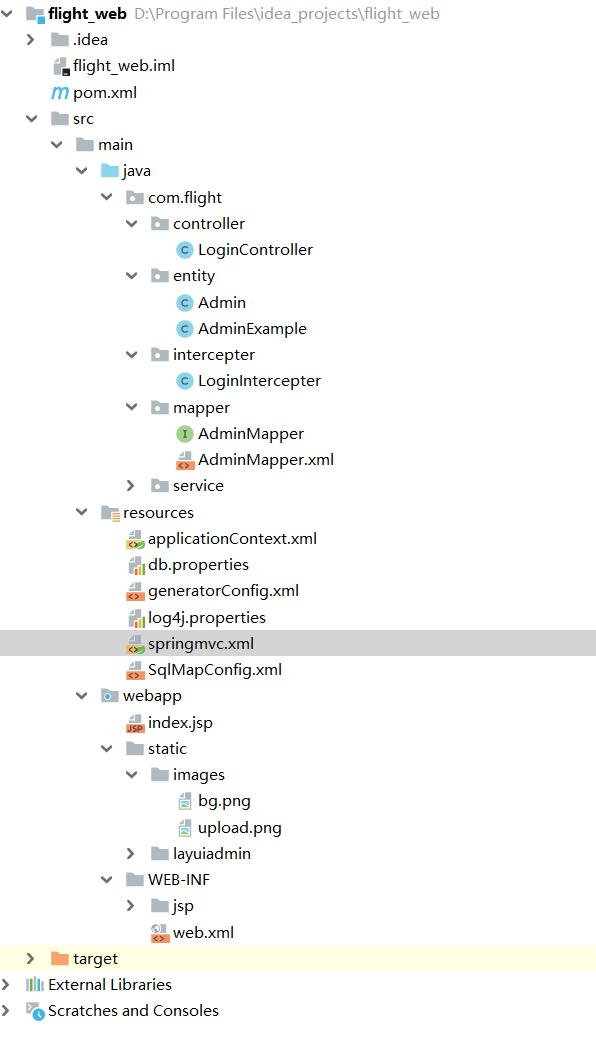Screen dimensions: 596x1037
Task: Click the web.xml descriptor icon
Action: click(160, 933)
